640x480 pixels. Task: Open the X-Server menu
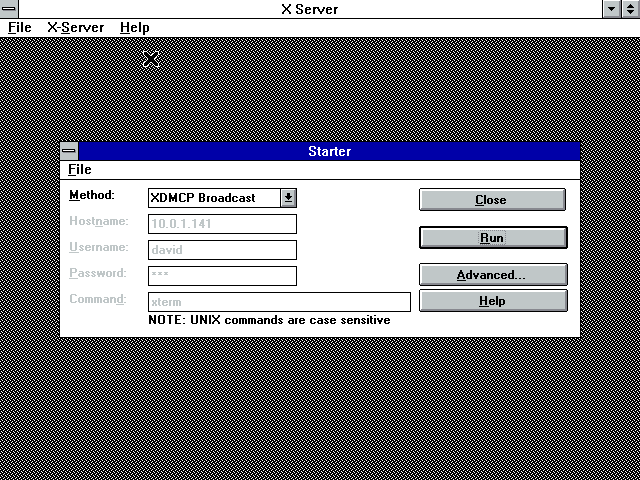[x=75, y=28]
